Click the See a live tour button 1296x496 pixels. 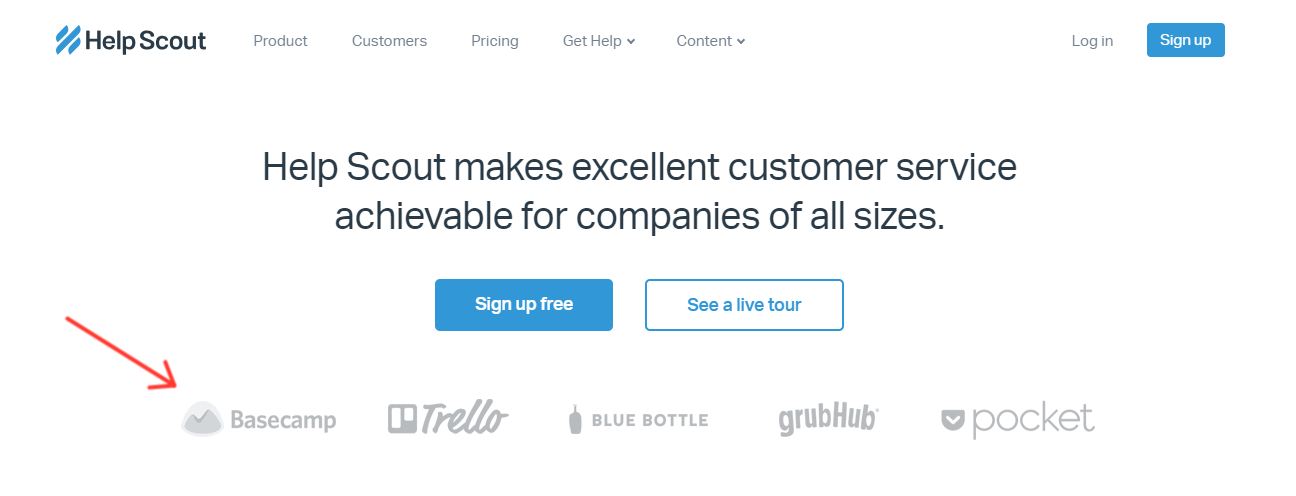[744, 304]
